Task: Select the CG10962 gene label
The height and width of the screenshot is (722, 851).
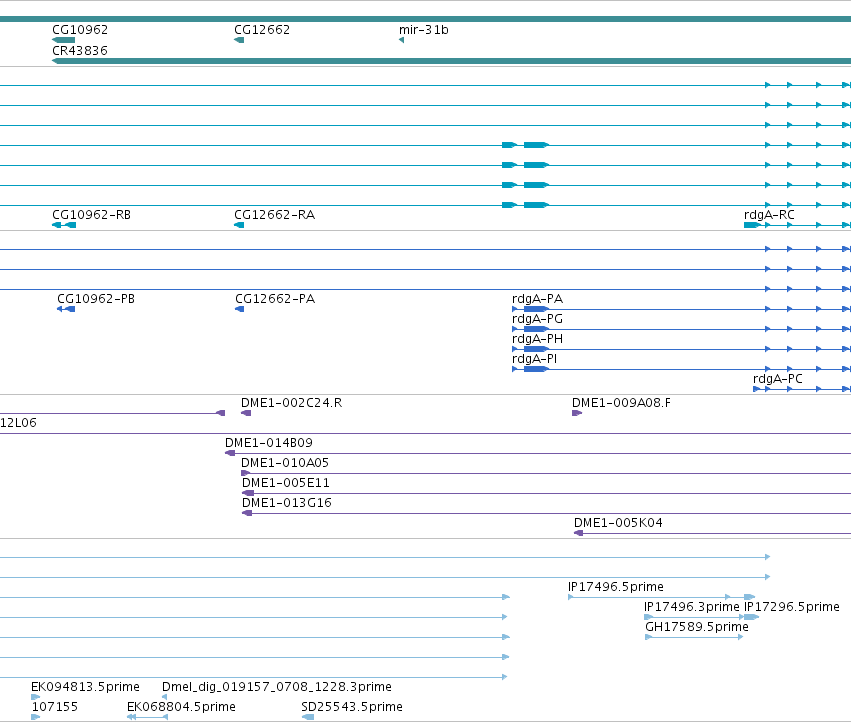Action: tap(80, 30)
